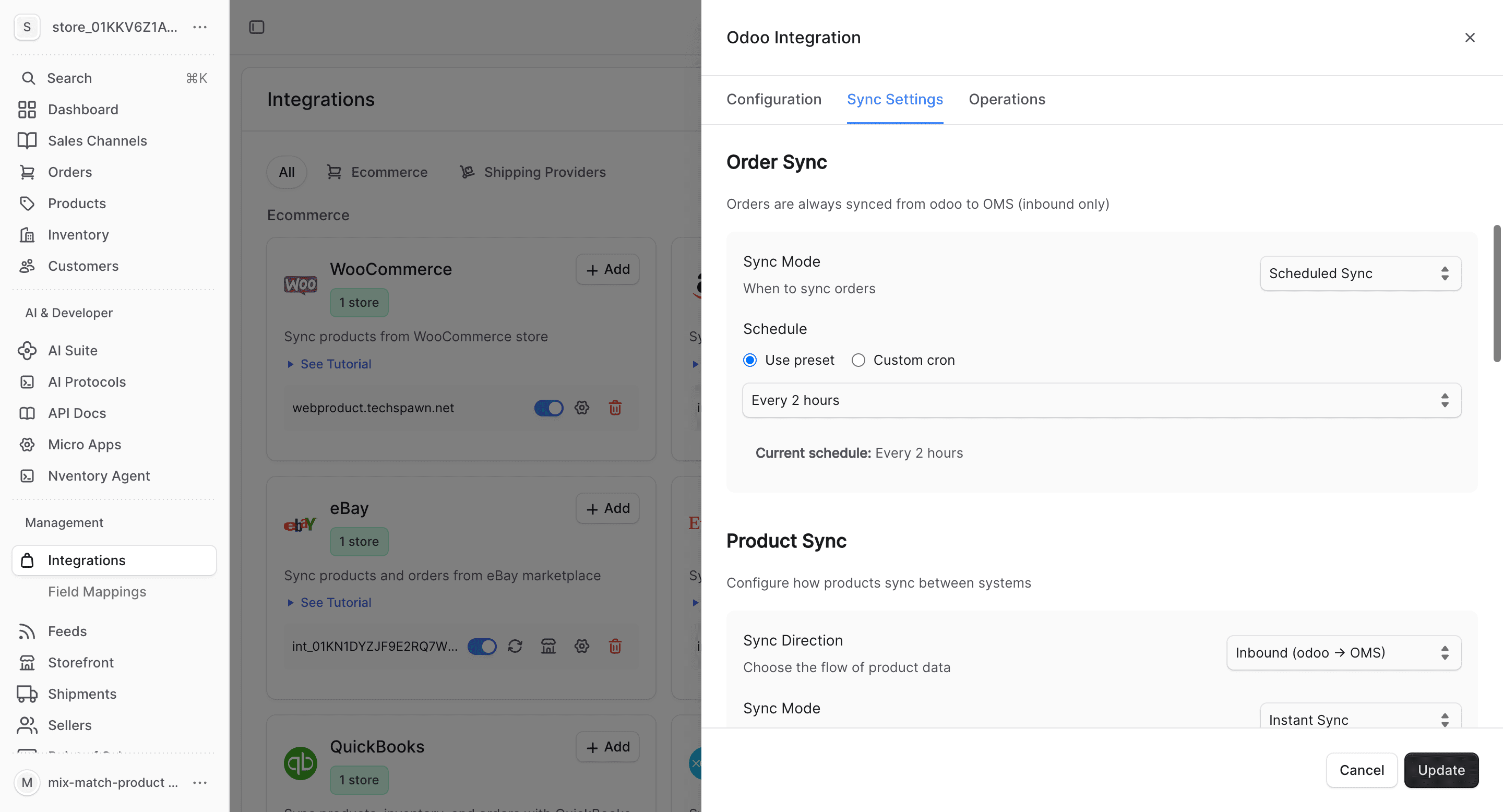Image resolution: width=1503 pixels, height=812 pixels.
Task: Open Search in the sidebar
Action: [x=114, y=78]
